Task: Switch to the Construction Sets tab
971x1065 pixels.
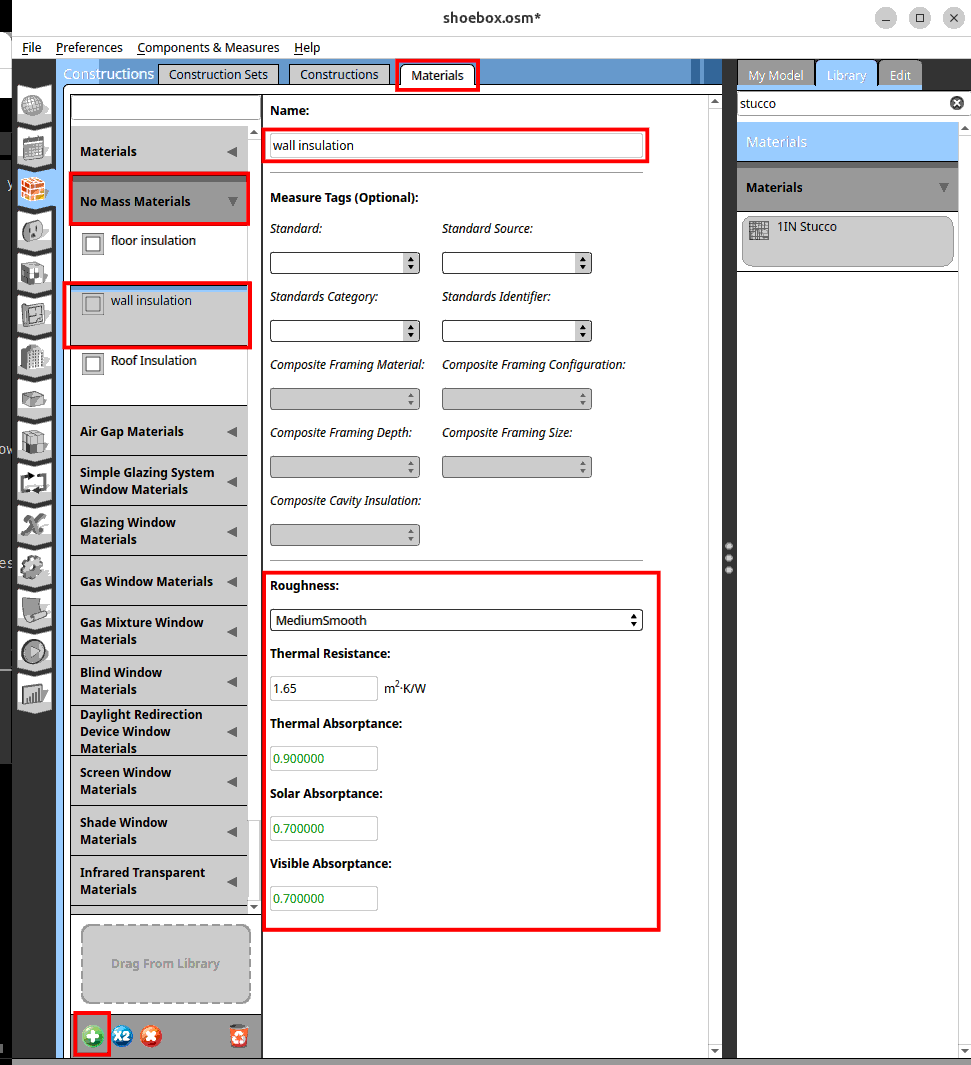Action: 219,74
